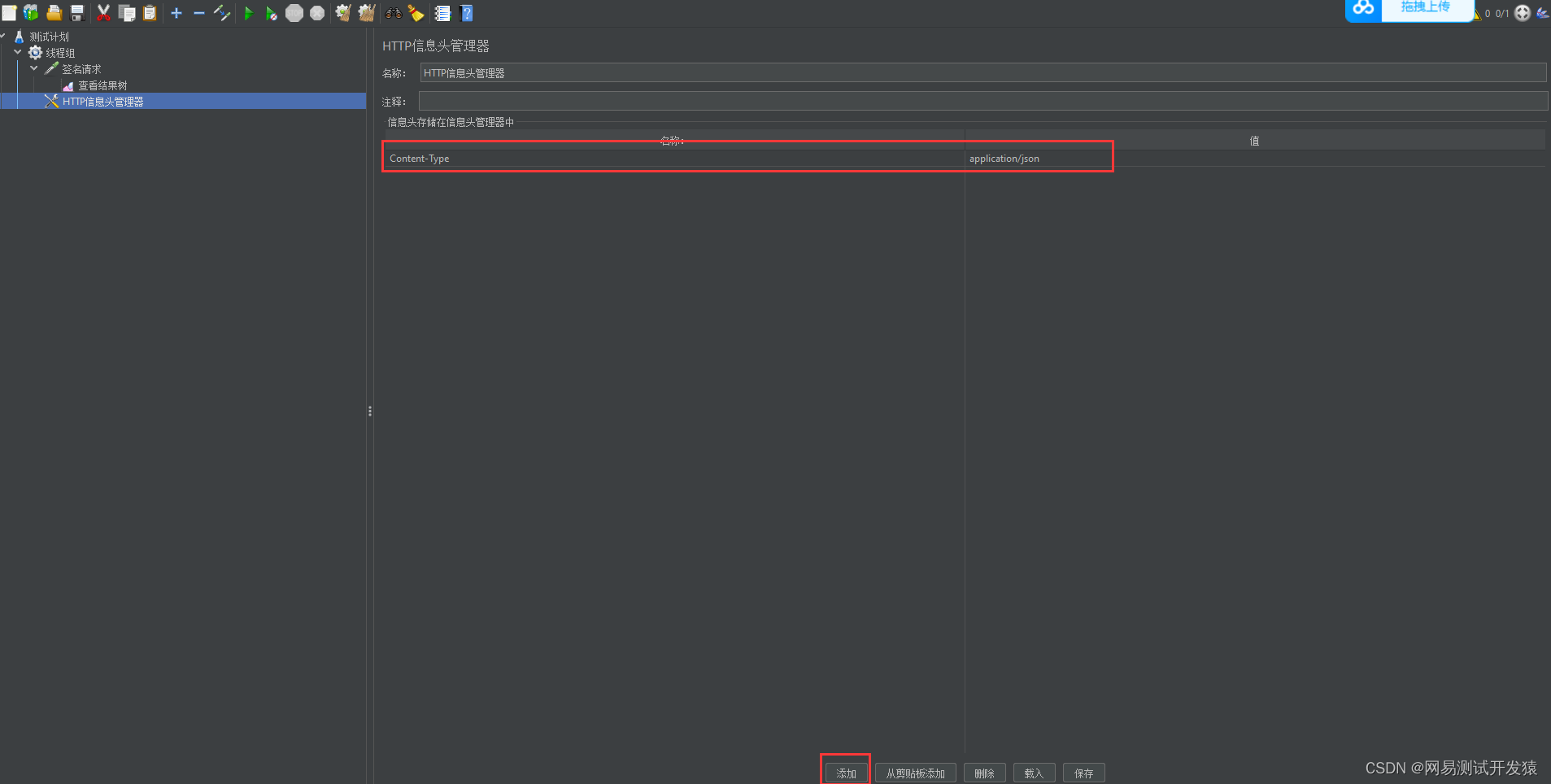Viewport: 1551px width, 784px height.
Task: Click the 名称 column header of the header table
Action: pos(674,141)
